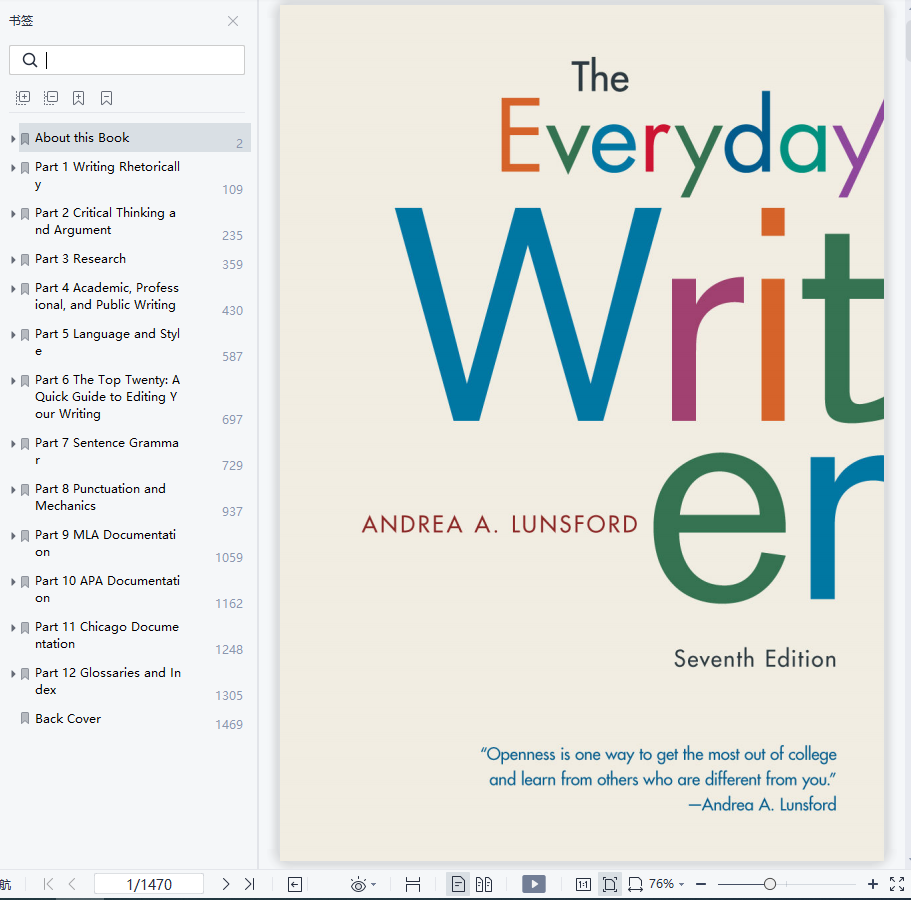This screenshot has width=911, height=900.
Task: Set zoom to actual size 1:1
Action: [x=583, y=884]
